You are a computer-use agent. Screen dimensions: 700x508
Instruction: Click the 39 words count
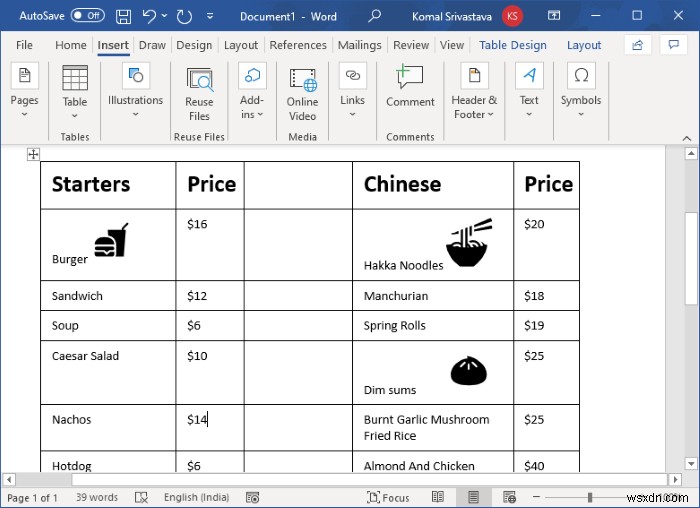click(x=96, y=497)
